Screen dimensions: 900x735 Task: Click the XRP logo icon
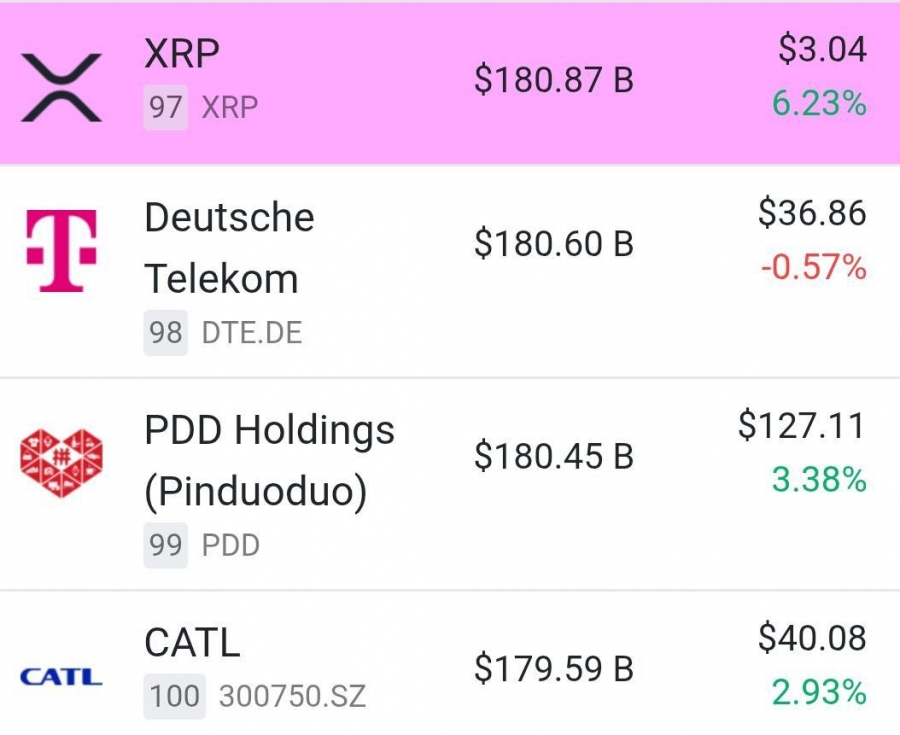61,80
